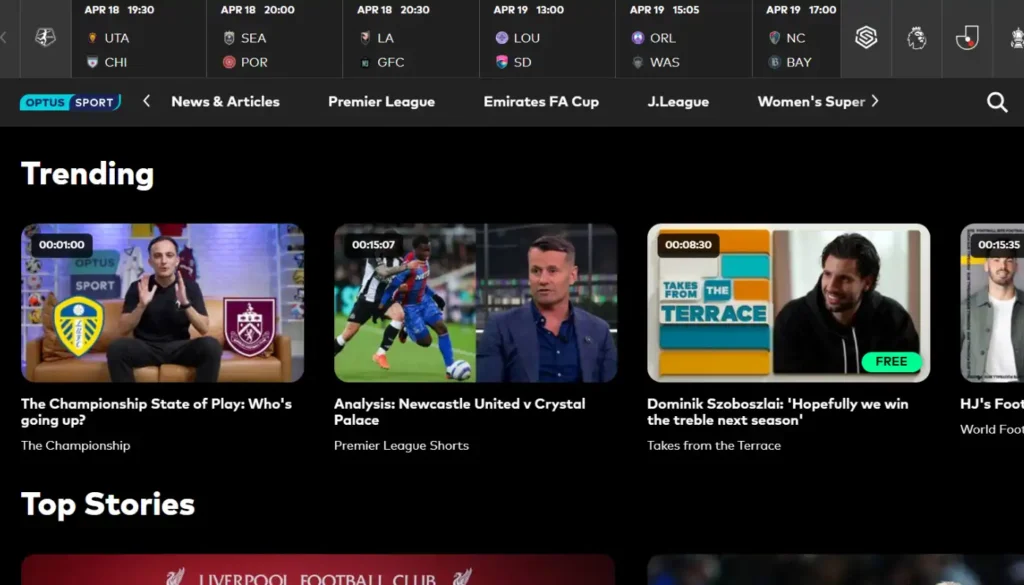The width and height of the screenshot is (1024, 585).
Task: Play Championship State of Play video thumbnail
Action: coord(163,303)
